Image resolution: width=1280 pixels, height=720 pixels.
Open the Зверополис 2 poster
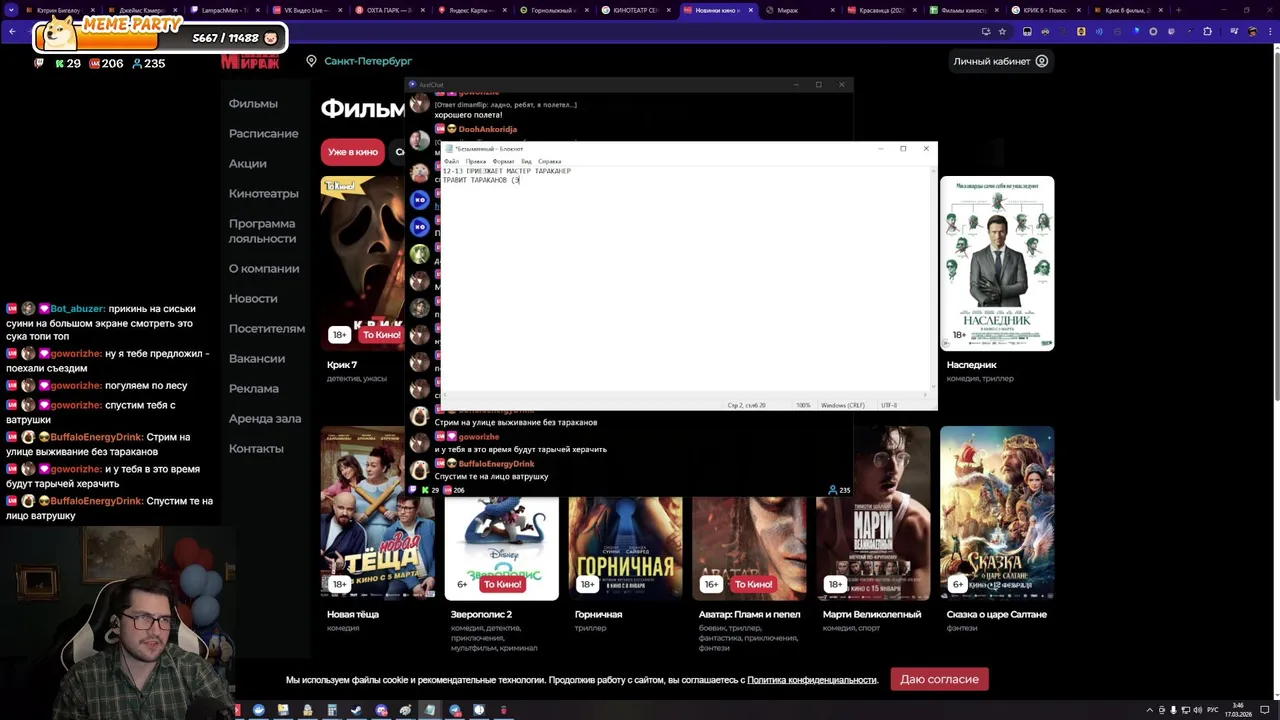point(501,548)
